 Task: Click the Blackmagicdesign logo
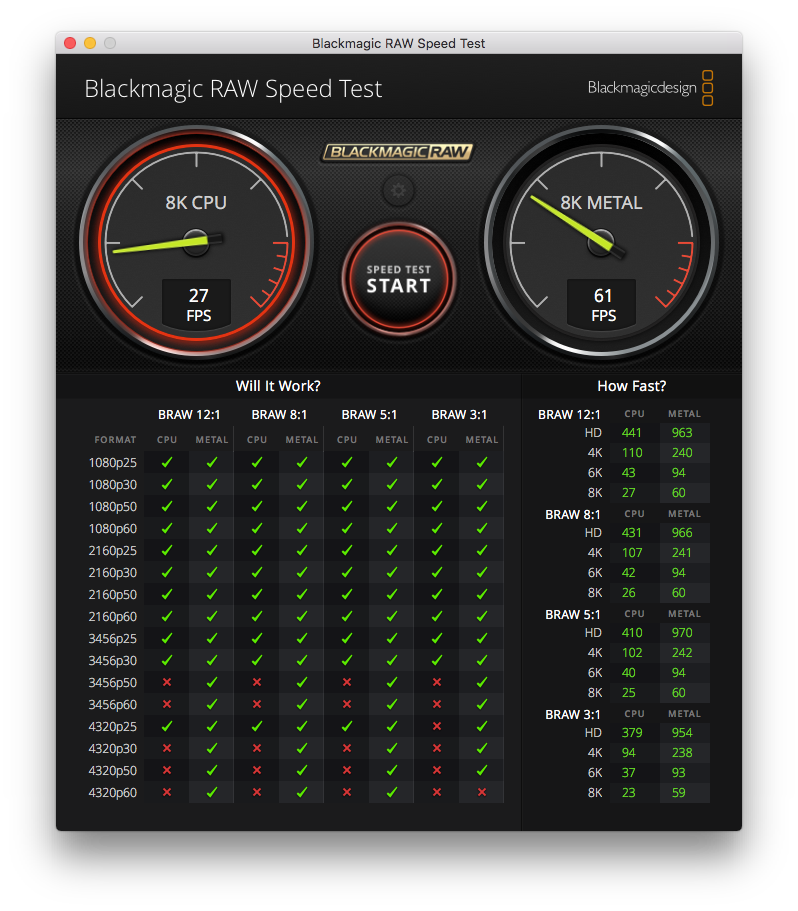tap(650, 88)
